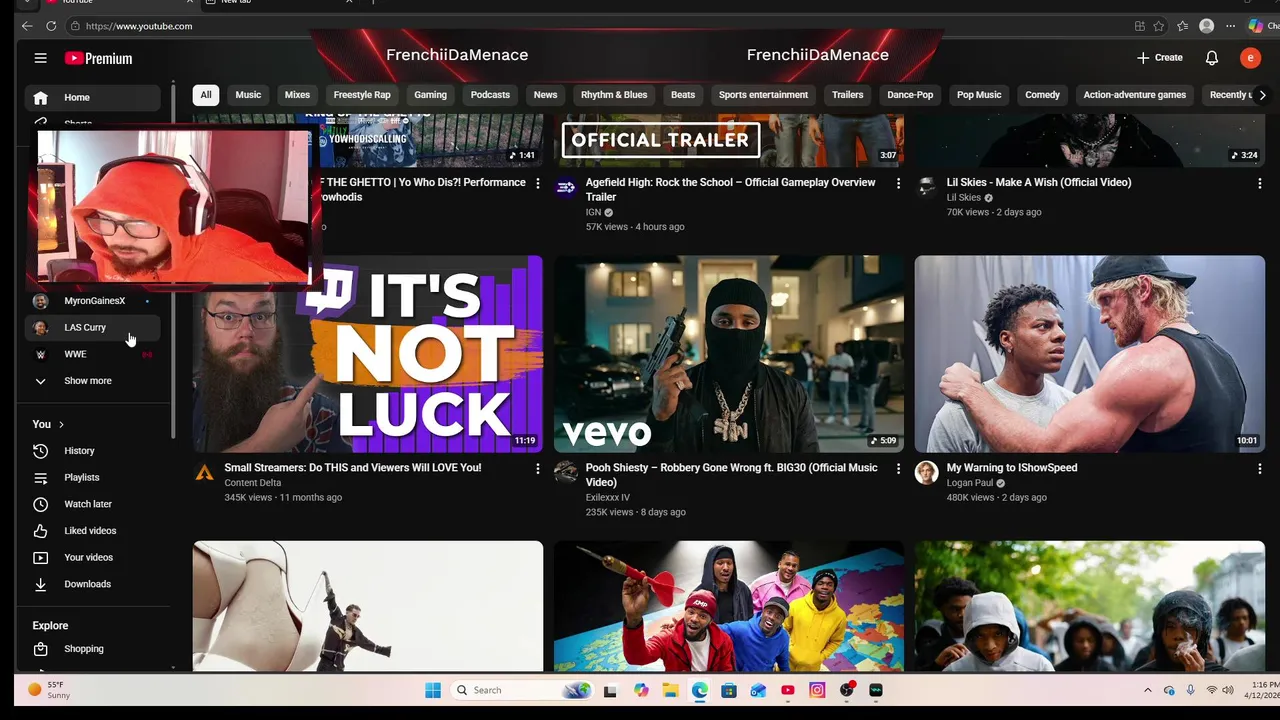Show more filter chips with the right arrow
1280x720 pixels.
(1262, 95)
